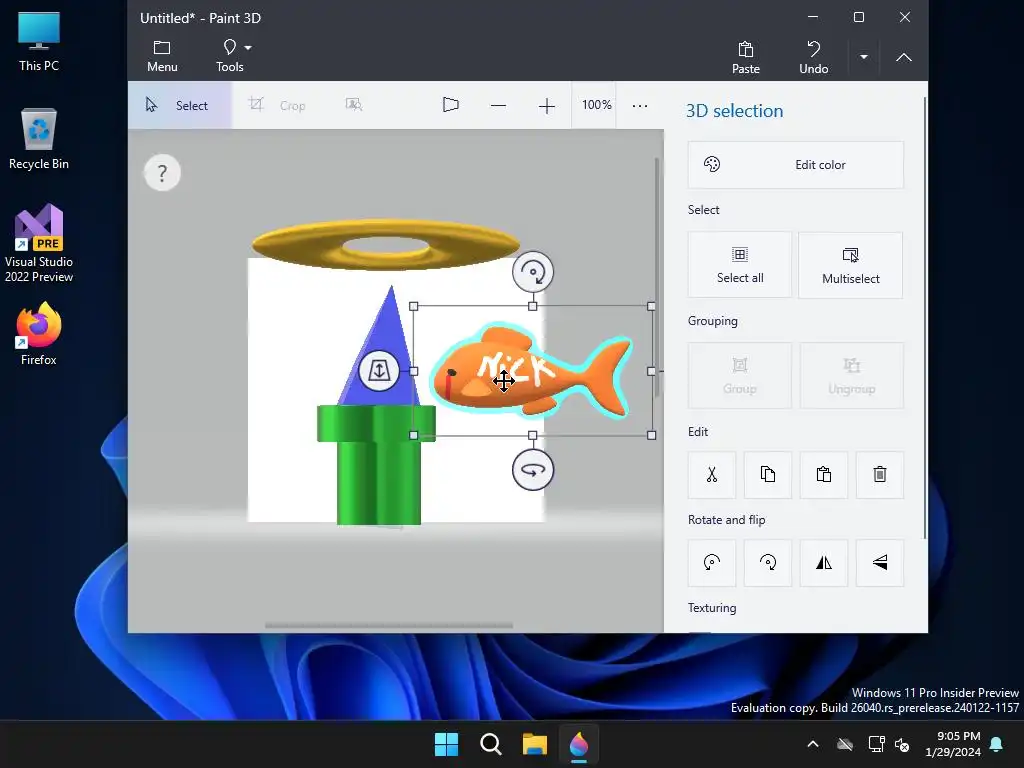Open the Recycle Bin desktop icon
The image size is (1024, 768).
point(39,140)
